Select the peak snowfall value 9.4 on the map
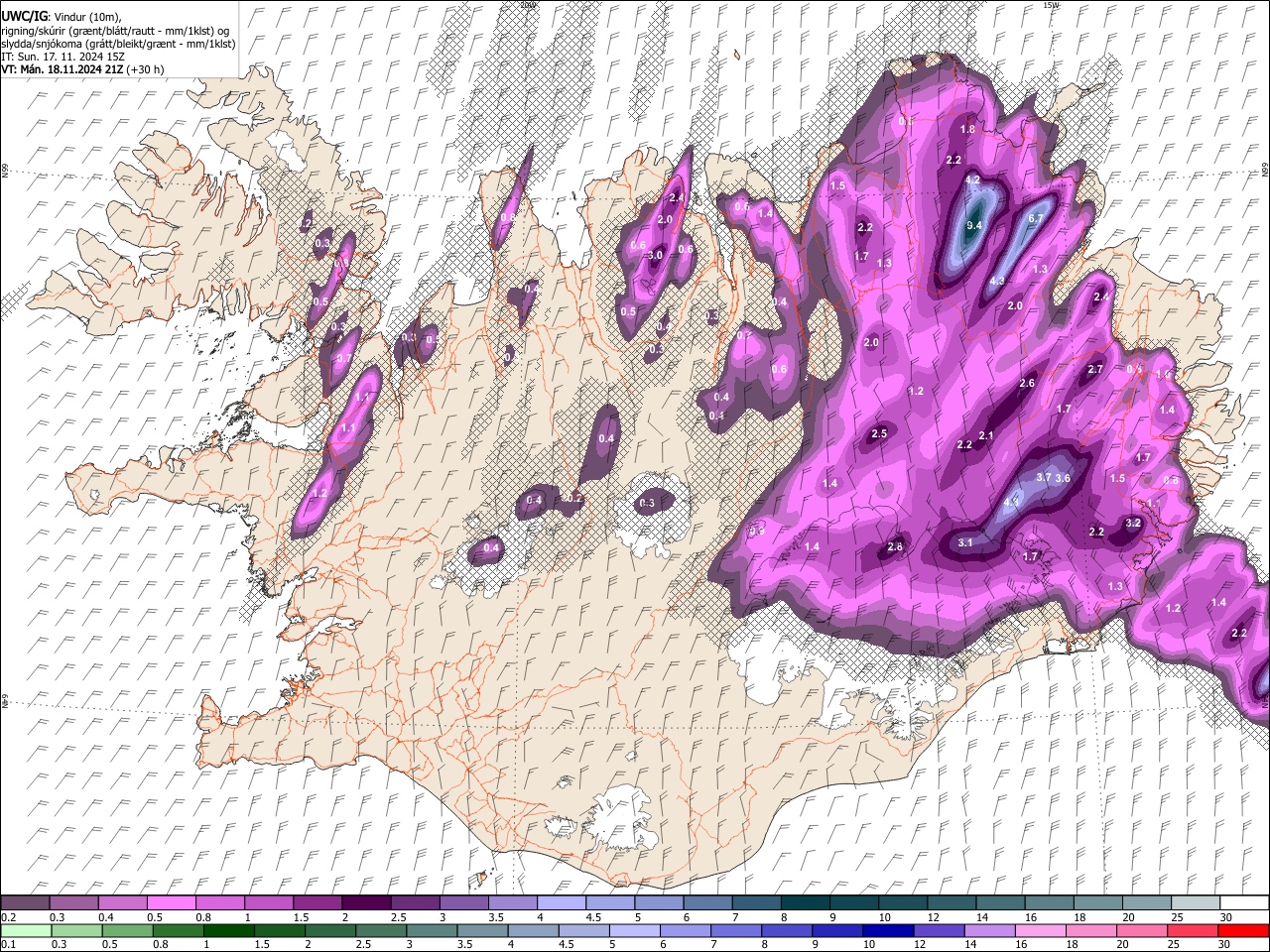The image size is (1270, 952). (x=974, y=225)
